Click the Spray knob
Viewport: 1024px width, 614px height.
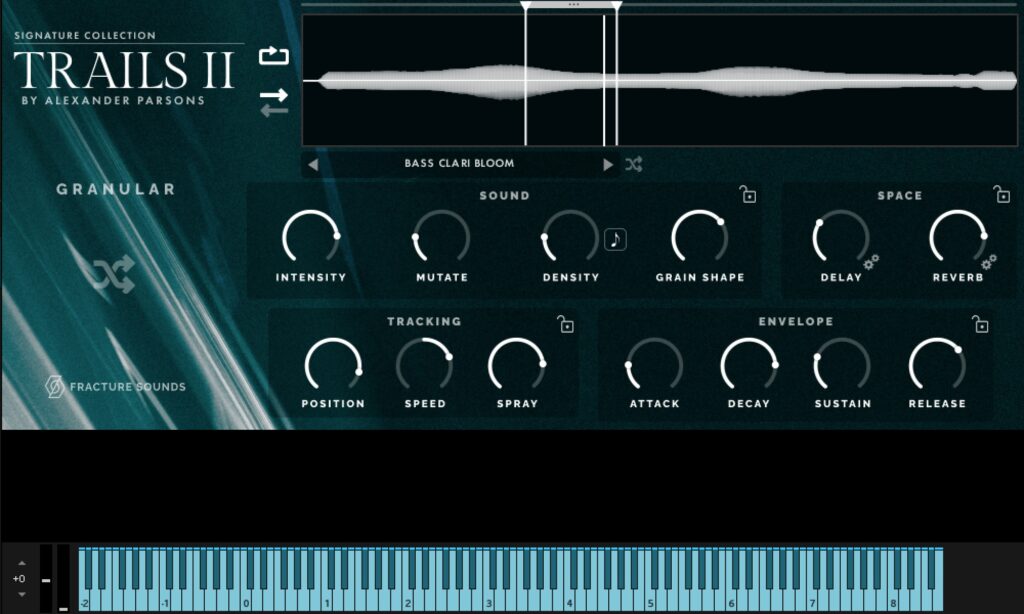pyautogui.click(x=517, y=366)
